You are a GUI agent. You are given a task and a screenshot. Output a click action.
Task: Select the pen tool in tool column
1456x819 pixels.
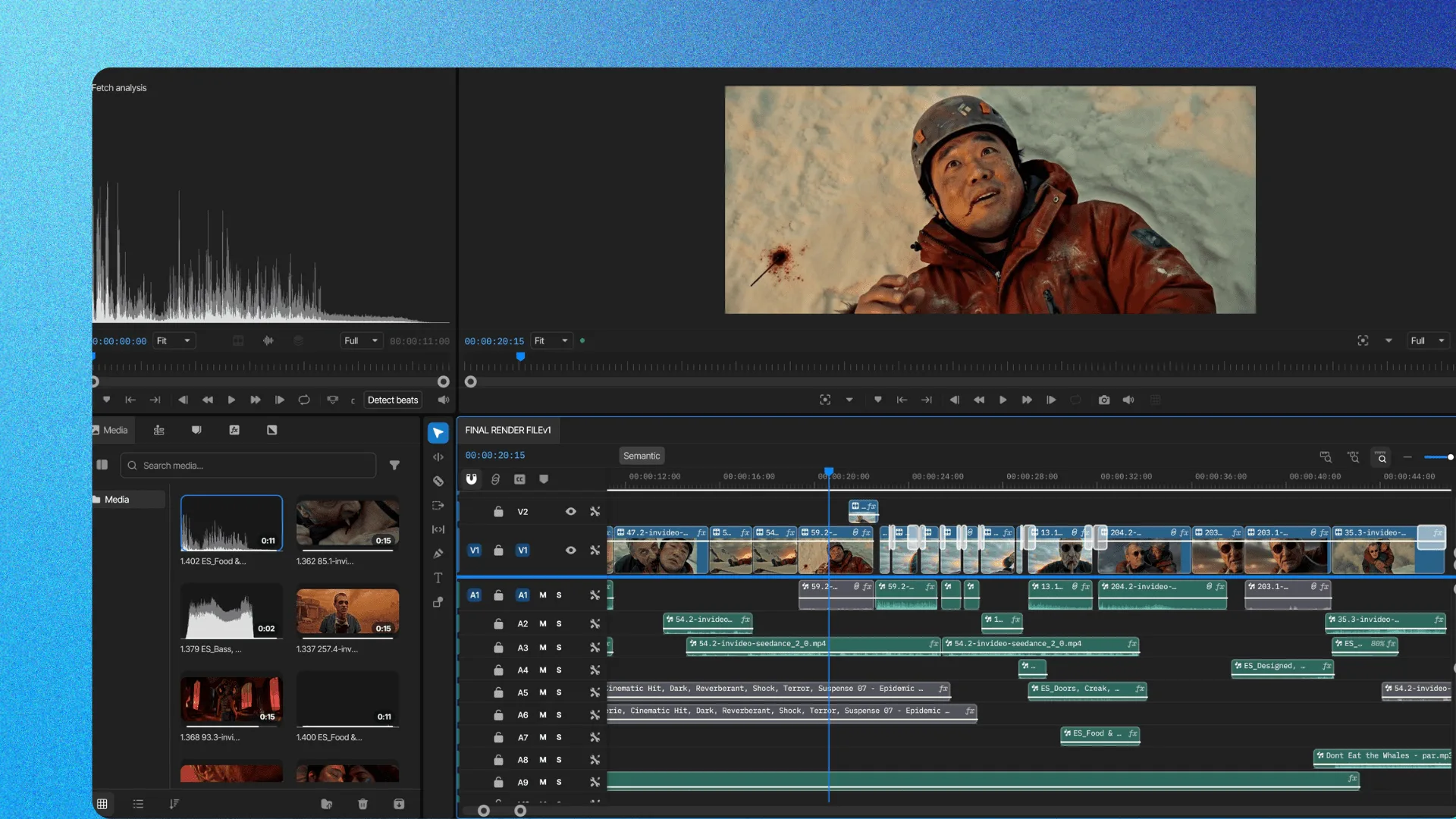point(438,554)
